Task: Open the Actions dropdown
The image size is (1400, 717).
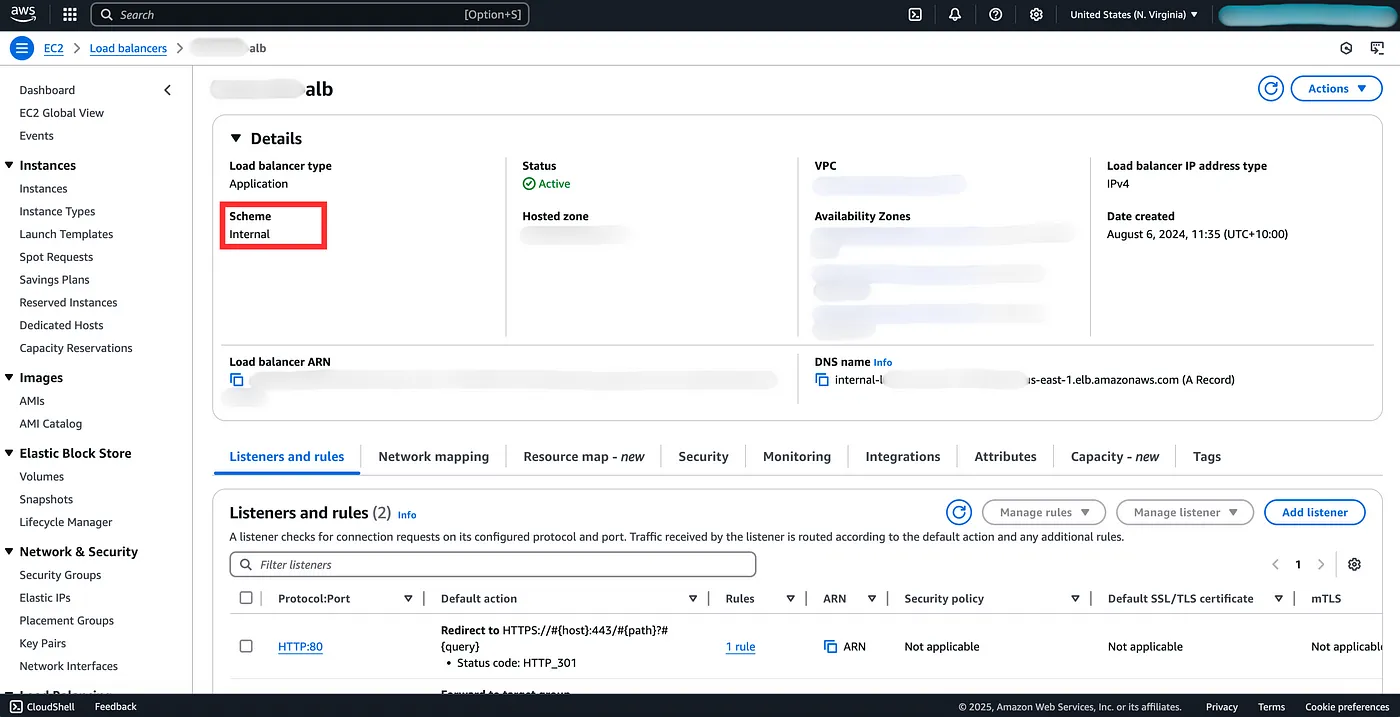Action: click(x=1336, y=89)
